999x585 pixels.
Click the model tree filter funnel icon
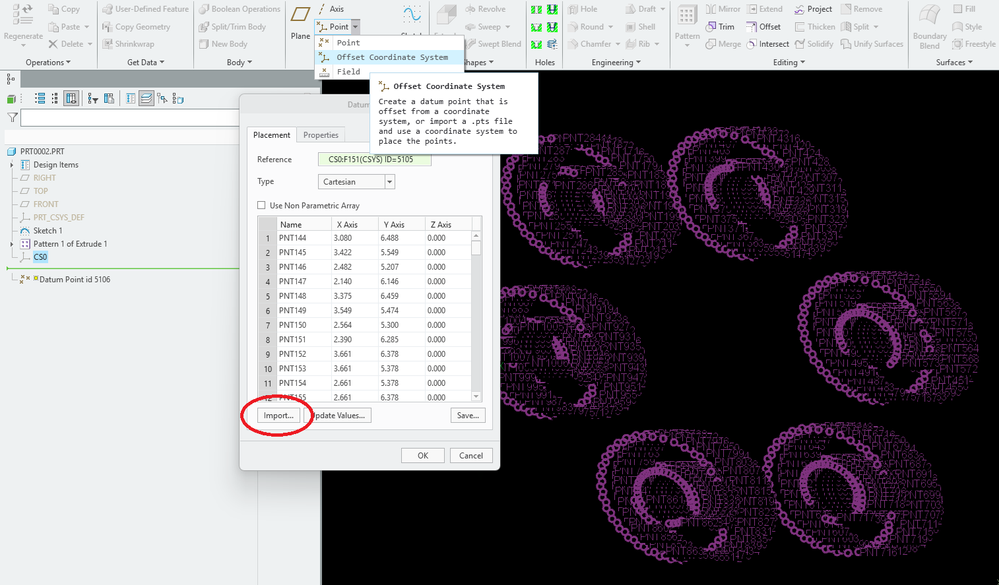[12, 118]
